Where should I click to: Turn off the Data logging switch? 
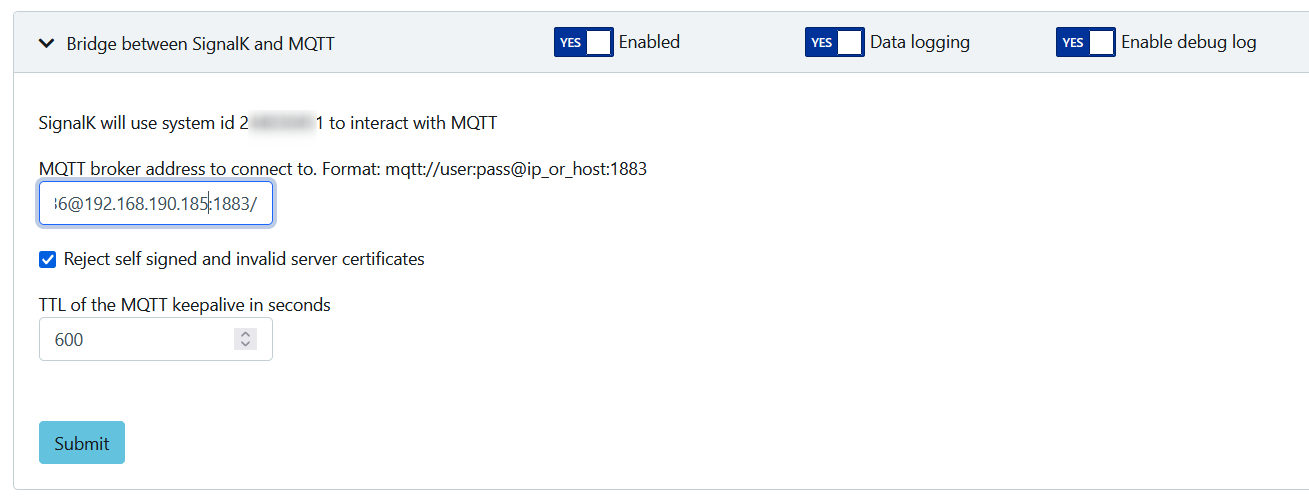click(835, 42)
